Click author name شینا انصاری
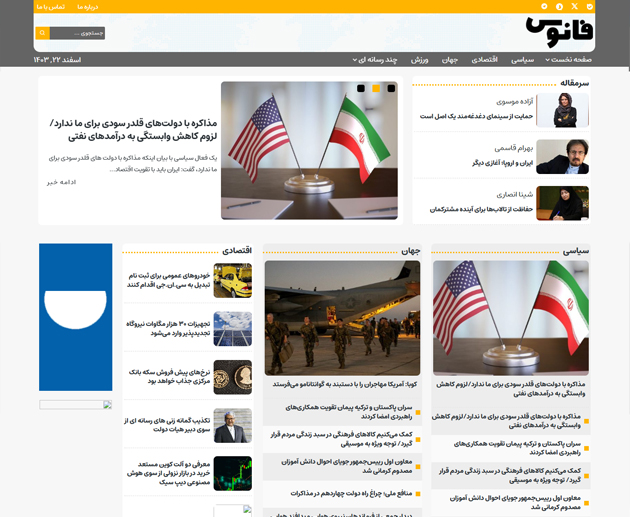Image resolution: width=630 pixels, height=517 pixels. point(515,194)
